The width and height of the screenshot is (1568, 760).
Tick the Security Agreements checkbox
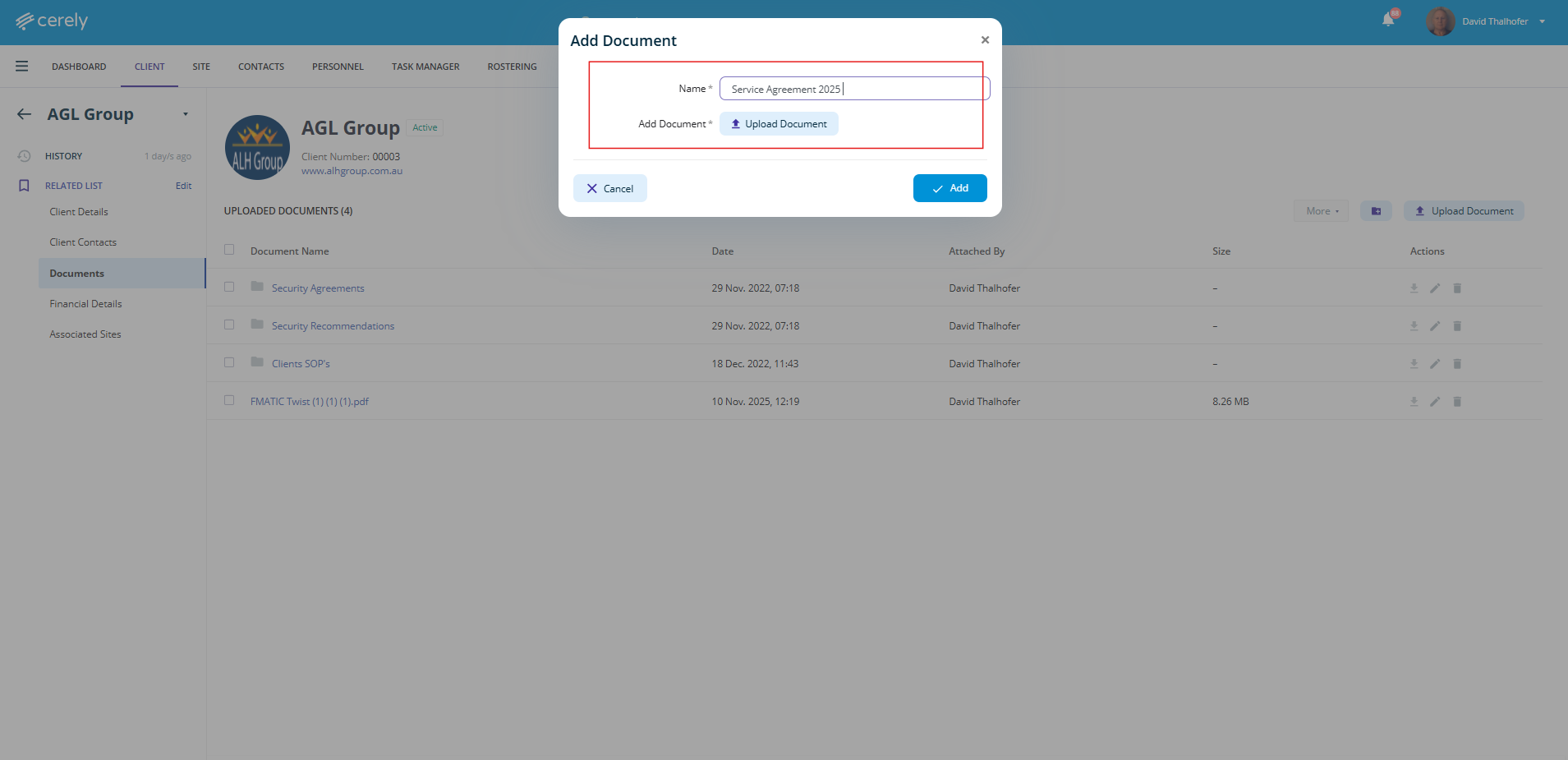tap(229, 287)
